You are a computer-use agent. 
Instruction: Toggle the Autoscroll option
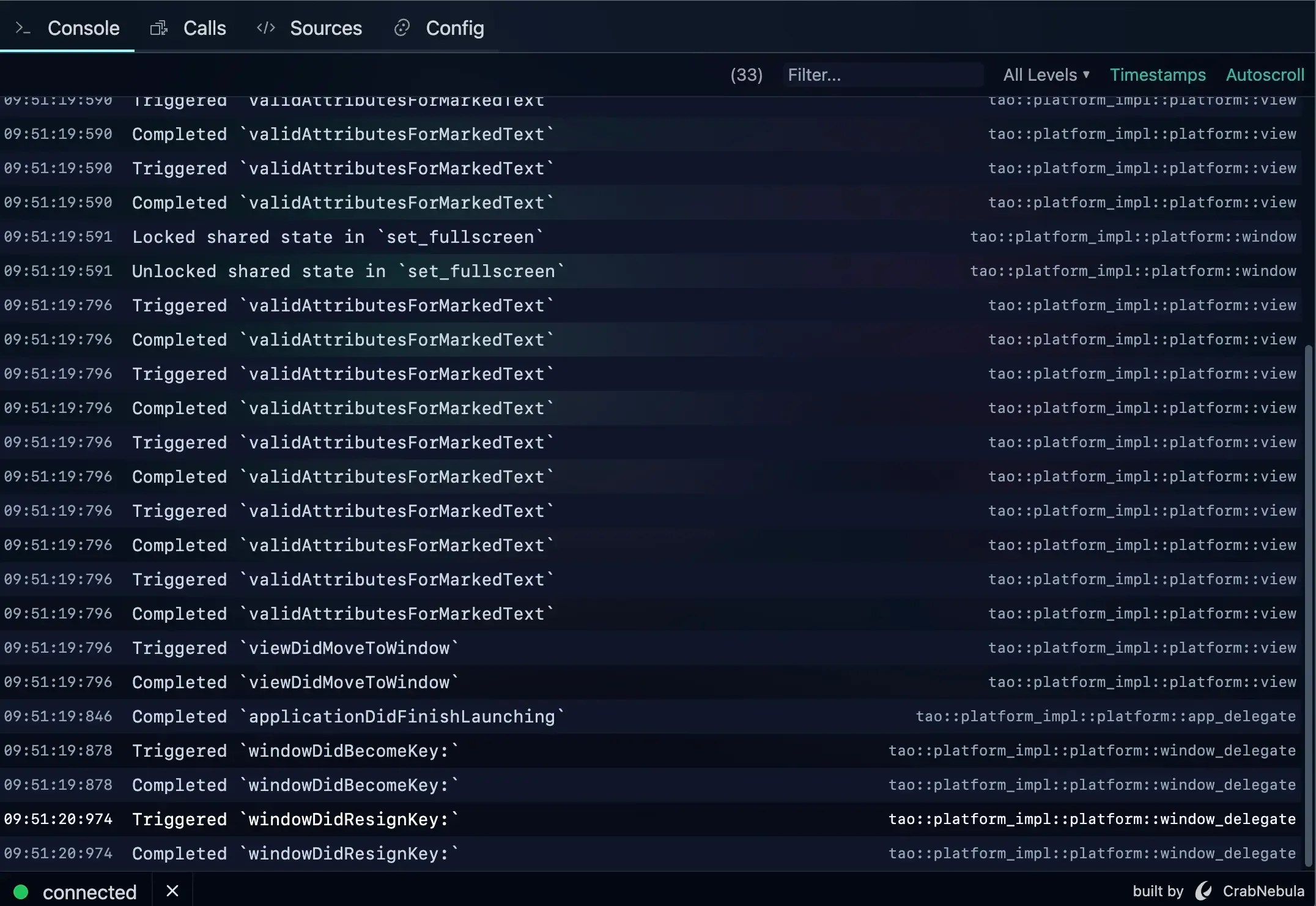[x=1265, y=75]
